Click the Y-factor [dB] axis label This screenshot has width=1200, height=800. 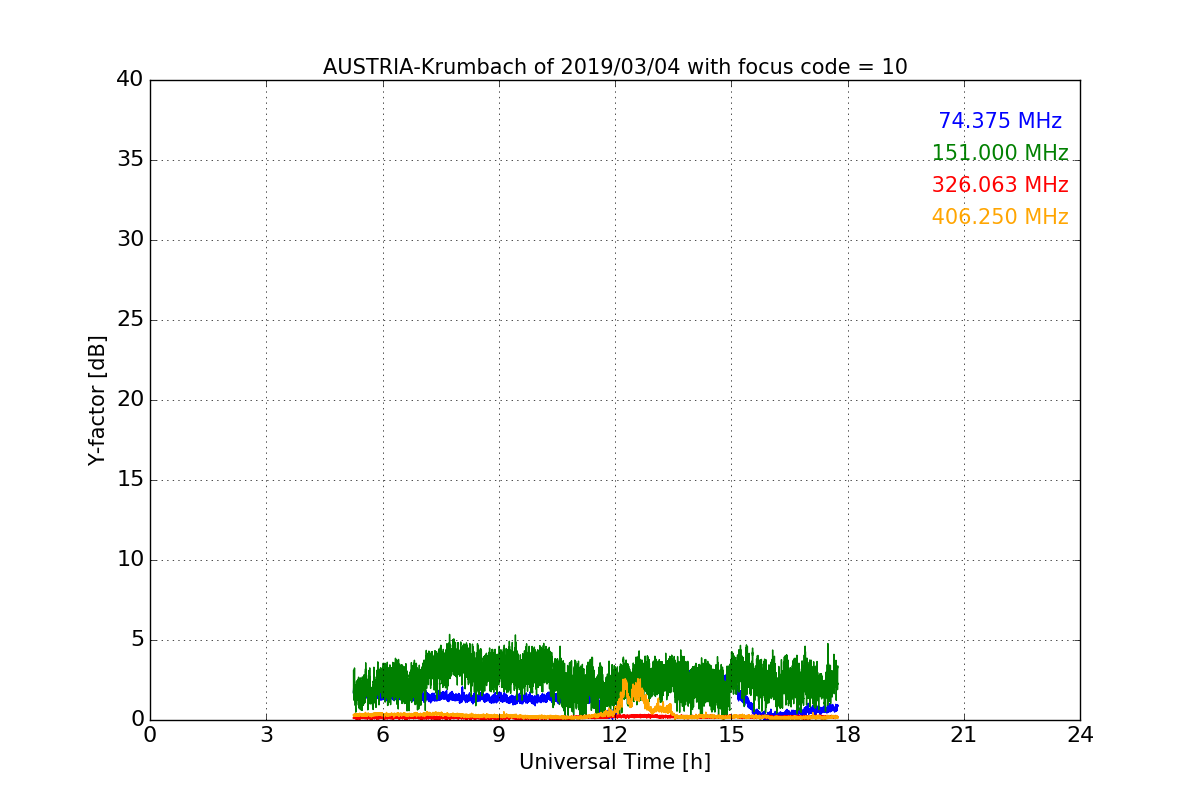[97, 400]
